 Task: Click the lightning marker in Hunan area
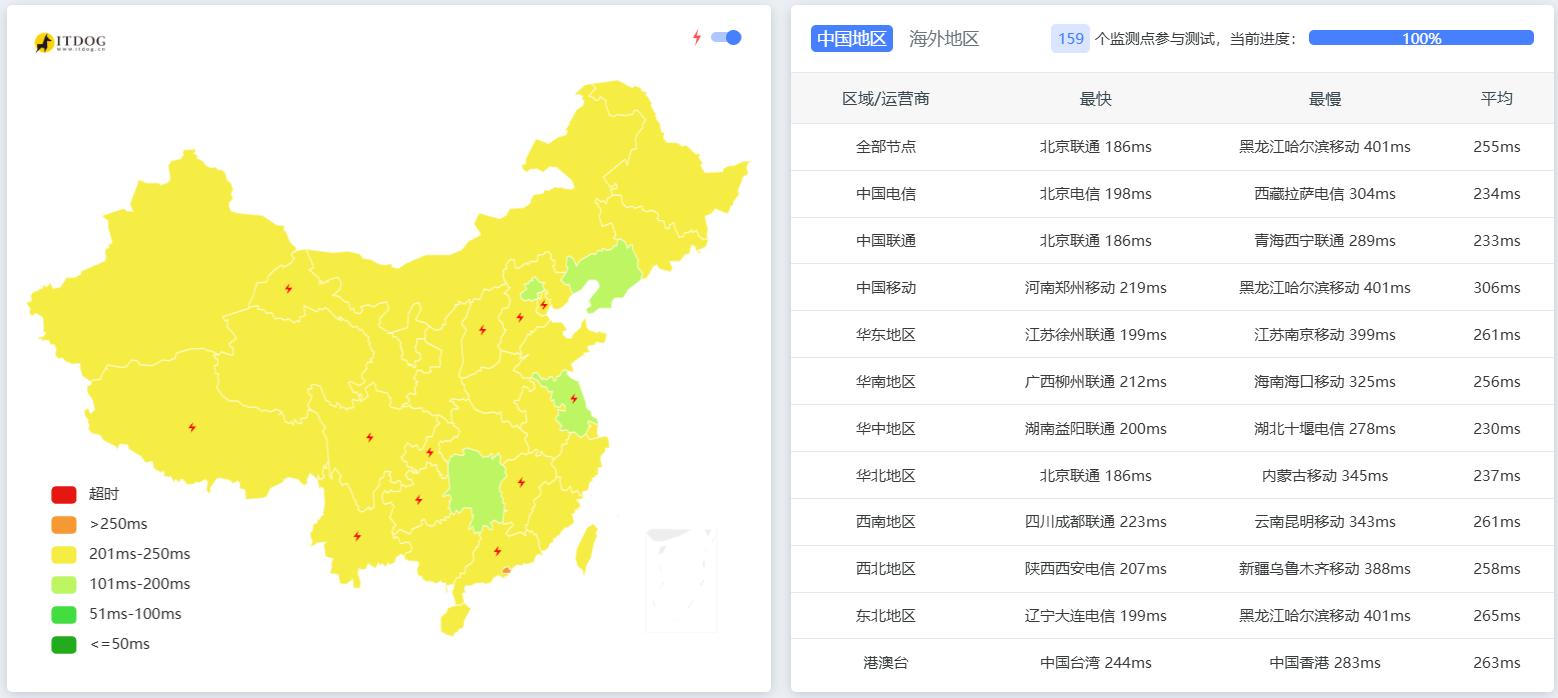[522, 481]
